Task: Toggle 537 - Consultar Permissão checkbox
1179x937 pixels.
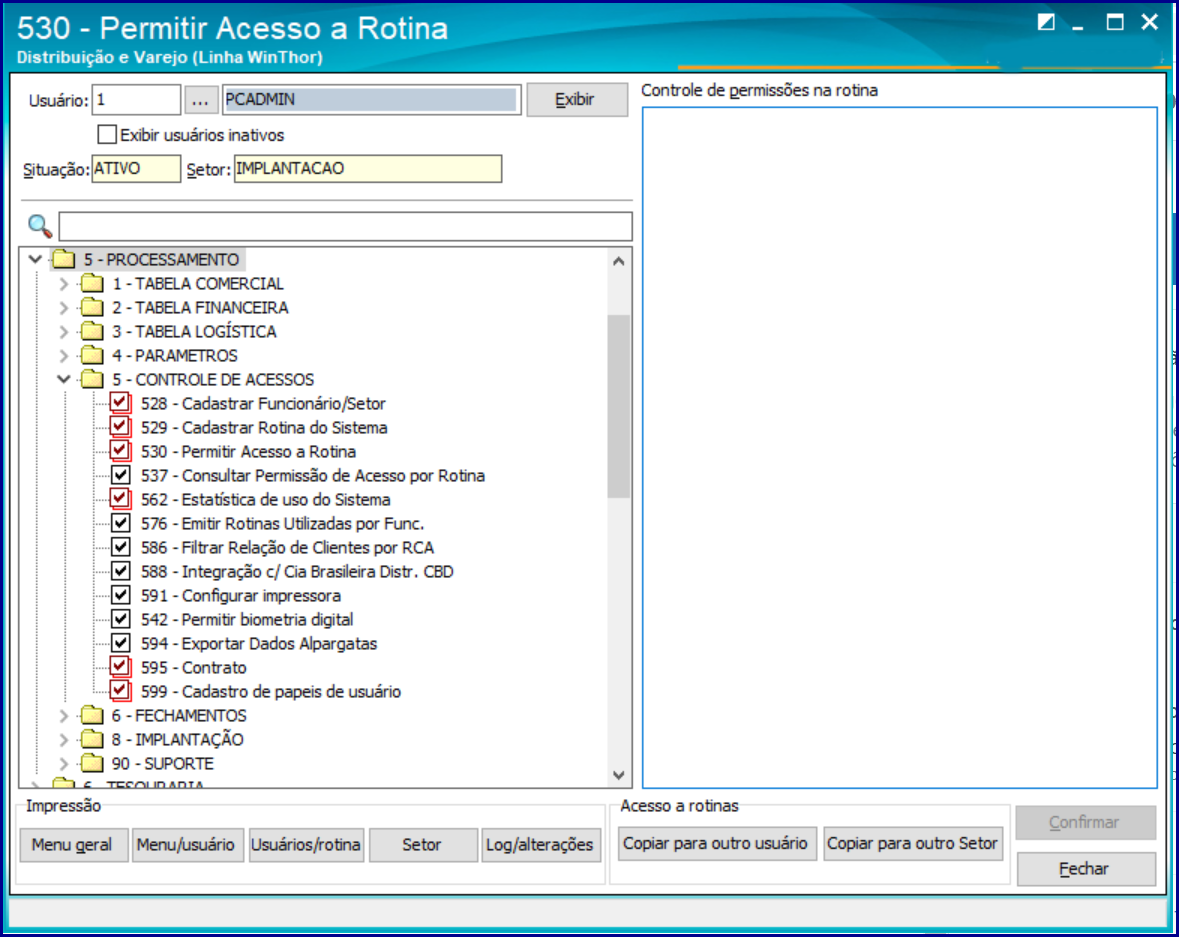Action: click(120, 475)
